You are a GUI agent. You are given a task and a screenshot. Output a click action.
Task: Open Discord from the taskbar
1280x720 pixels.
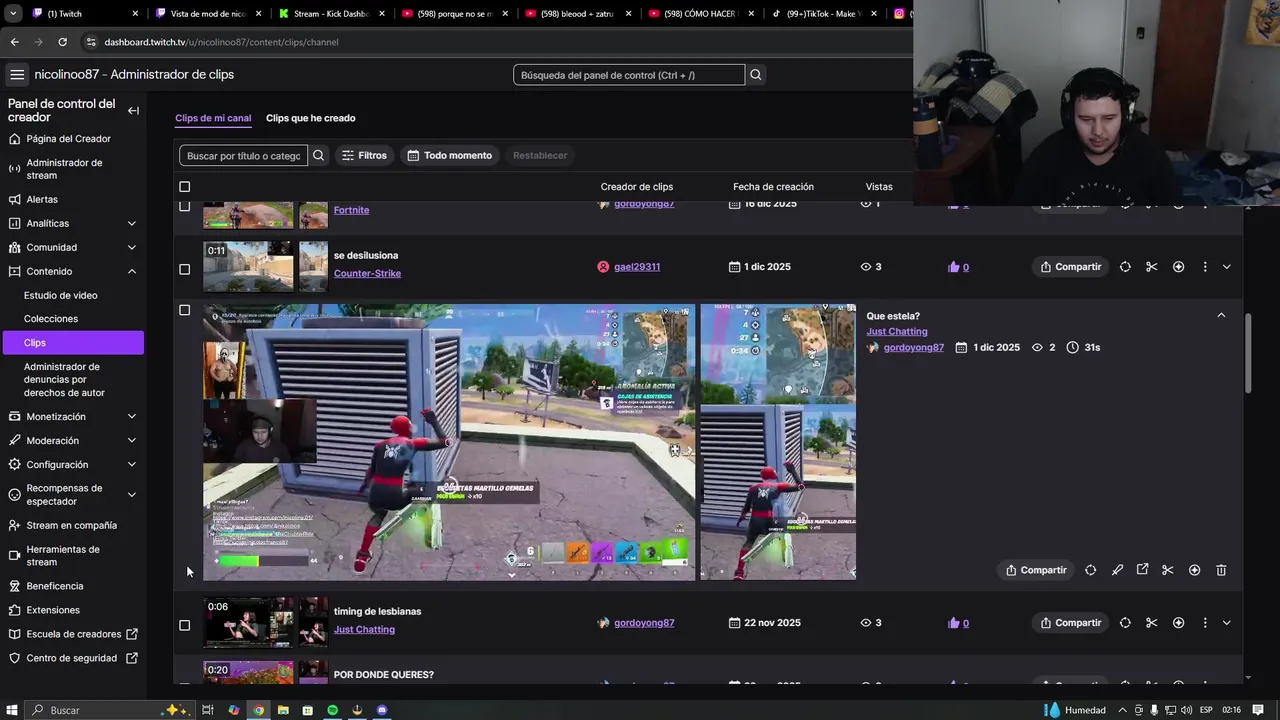click(382, 710)
